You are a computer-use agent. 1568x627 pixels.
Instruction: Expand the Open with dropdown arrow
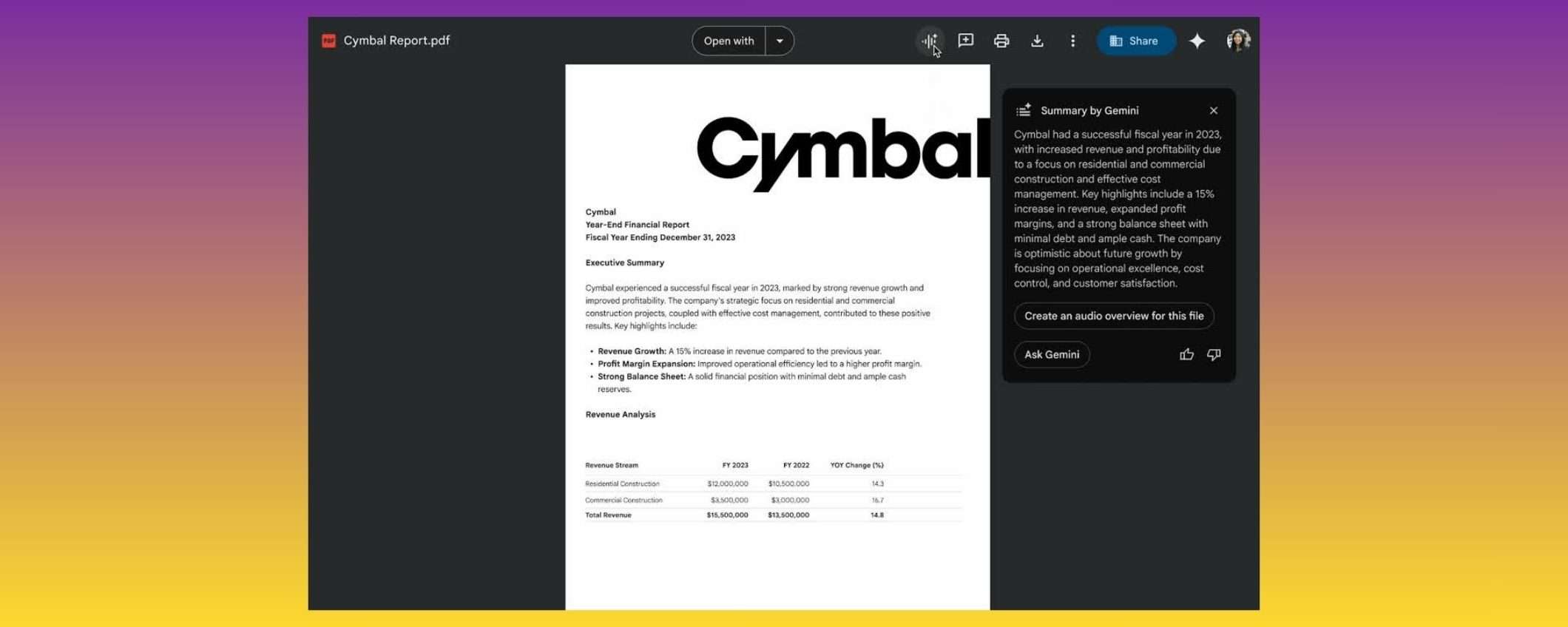(x=780, y=41)
